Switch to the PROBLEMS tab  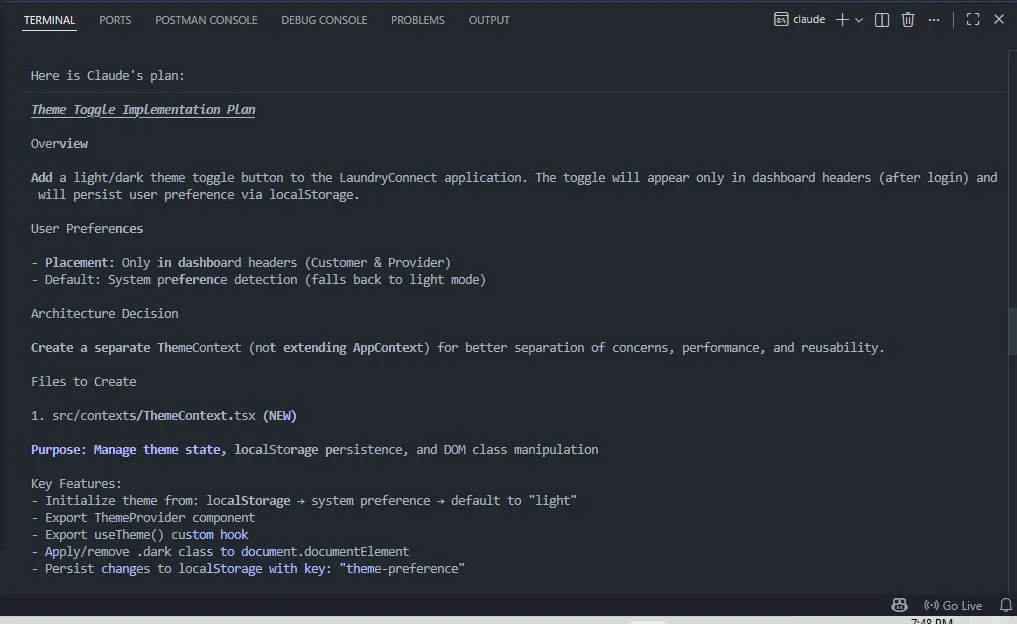418,19
